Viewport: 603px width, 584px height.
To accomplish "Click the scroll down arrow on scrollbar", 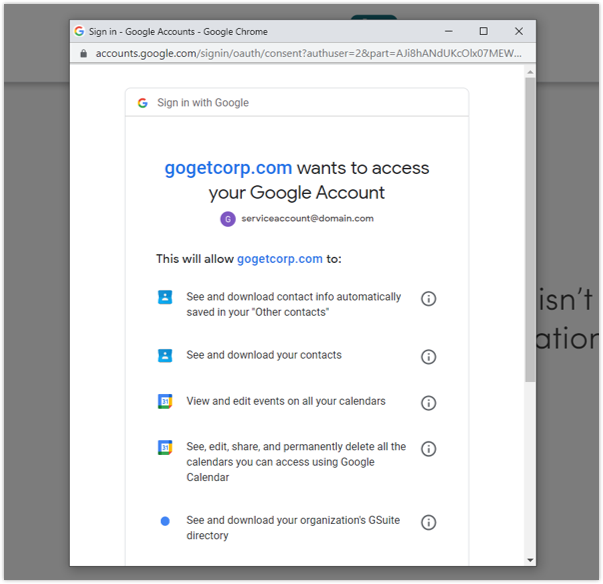I will 529,560.
